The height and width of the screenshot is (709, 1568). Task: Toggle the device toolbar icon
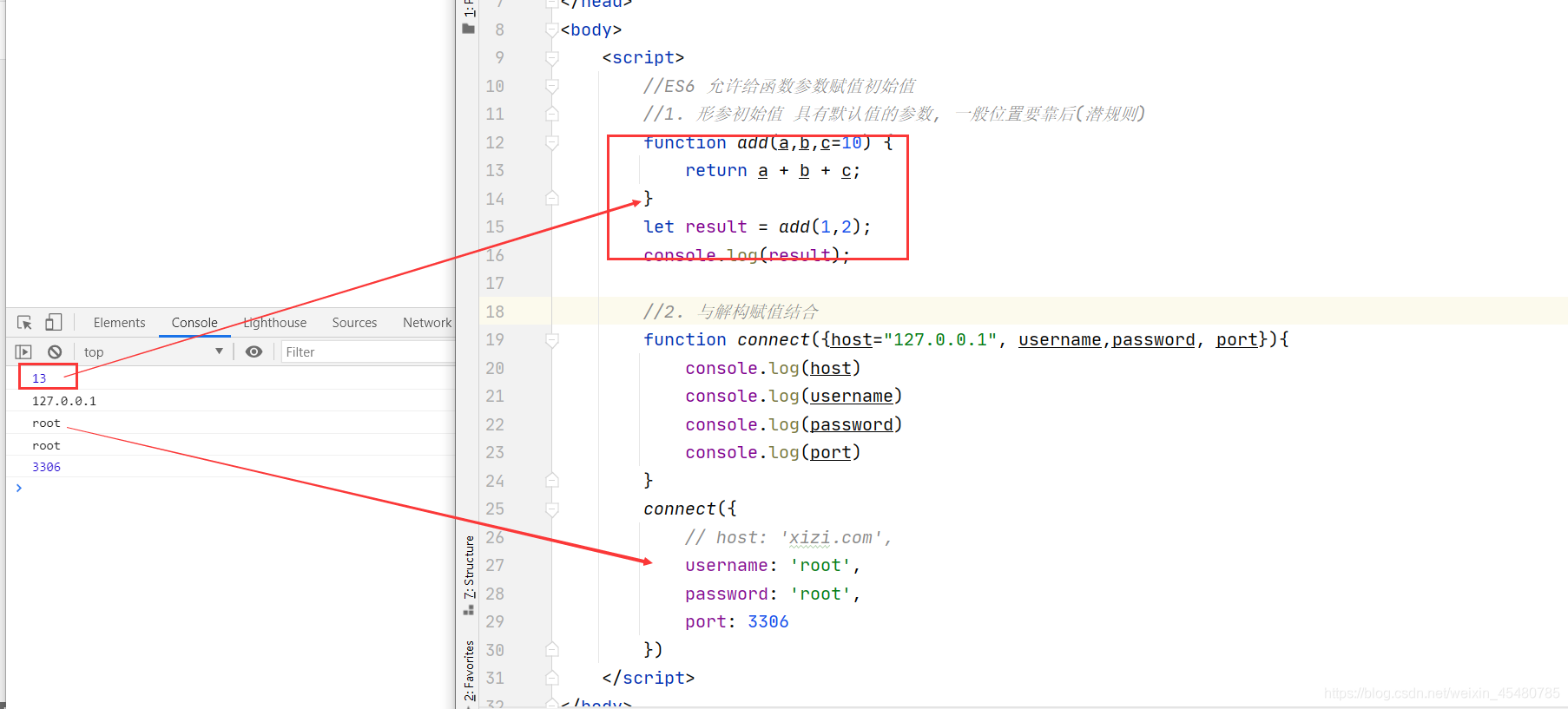54,322
